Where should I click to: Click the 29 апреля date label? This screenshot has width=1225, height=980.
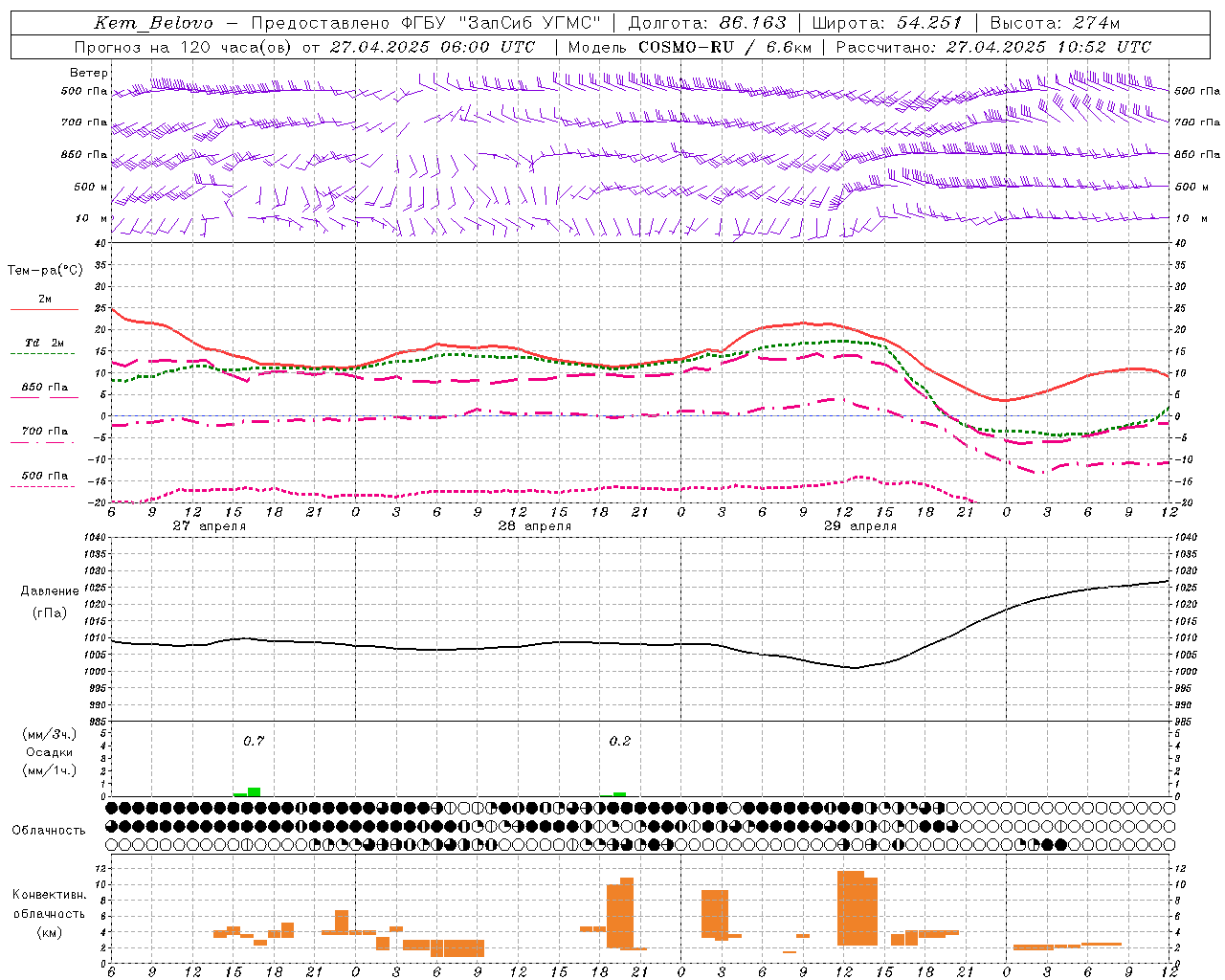(x=860, y=526)
